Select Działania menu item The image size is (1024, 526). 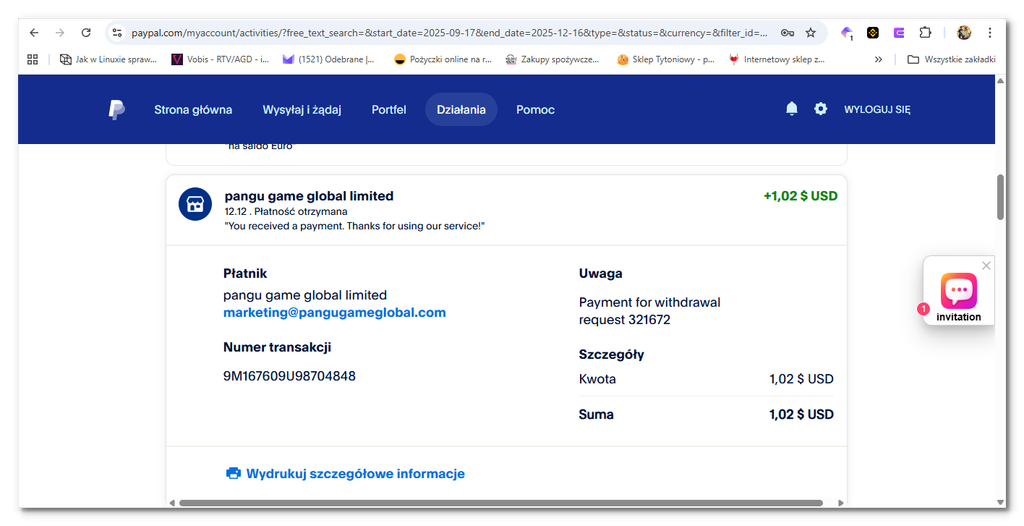[461, 110]
